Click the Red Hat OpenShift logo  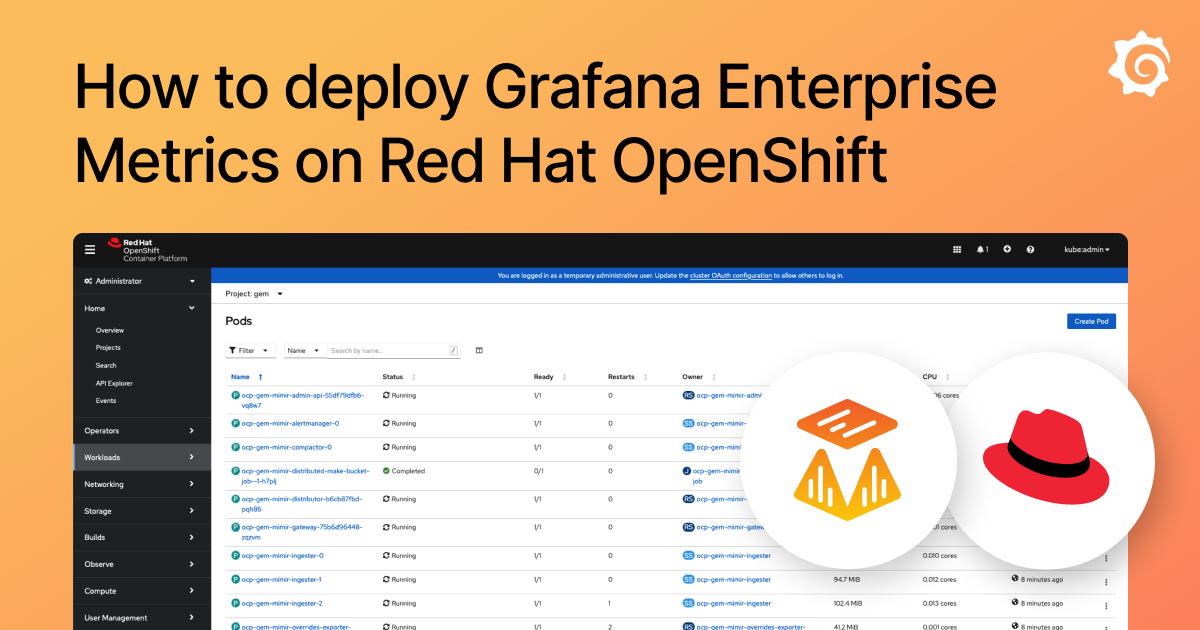144,249
